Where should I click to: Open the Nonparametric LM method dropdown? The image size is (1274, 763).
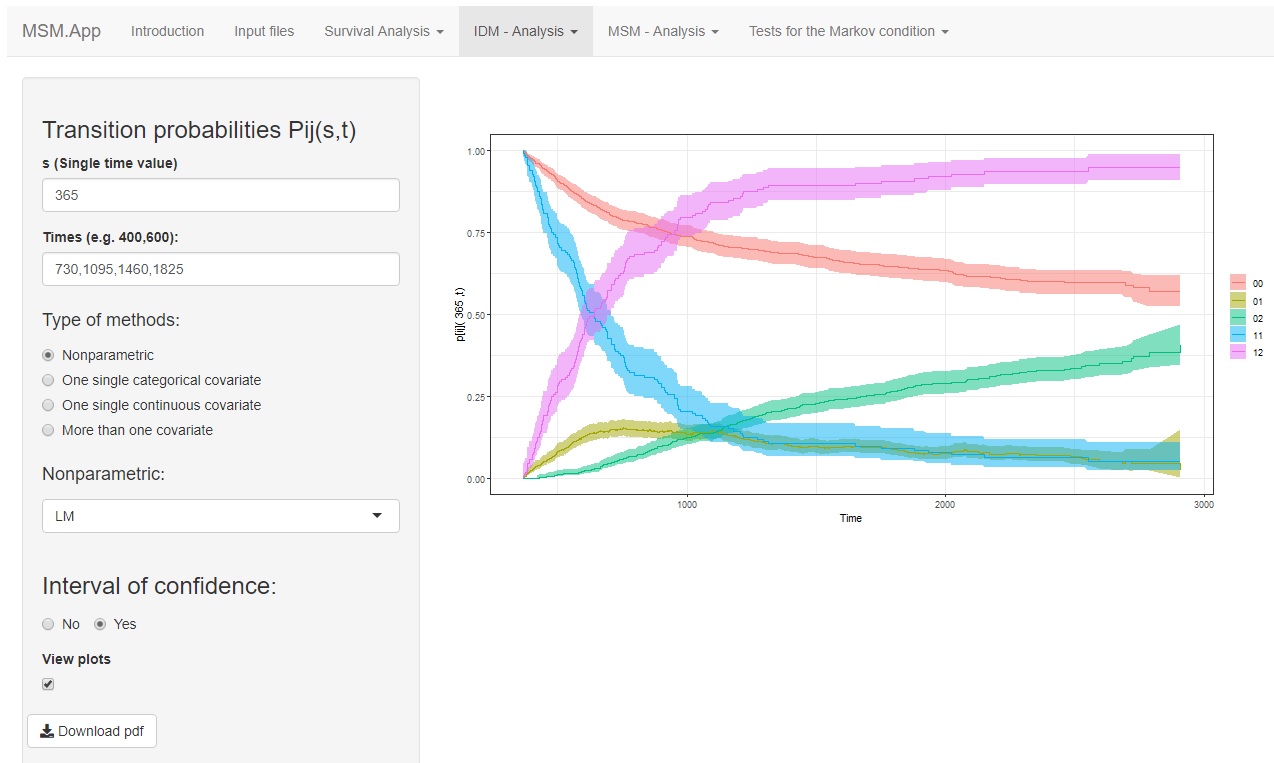(x=220, y=516)
